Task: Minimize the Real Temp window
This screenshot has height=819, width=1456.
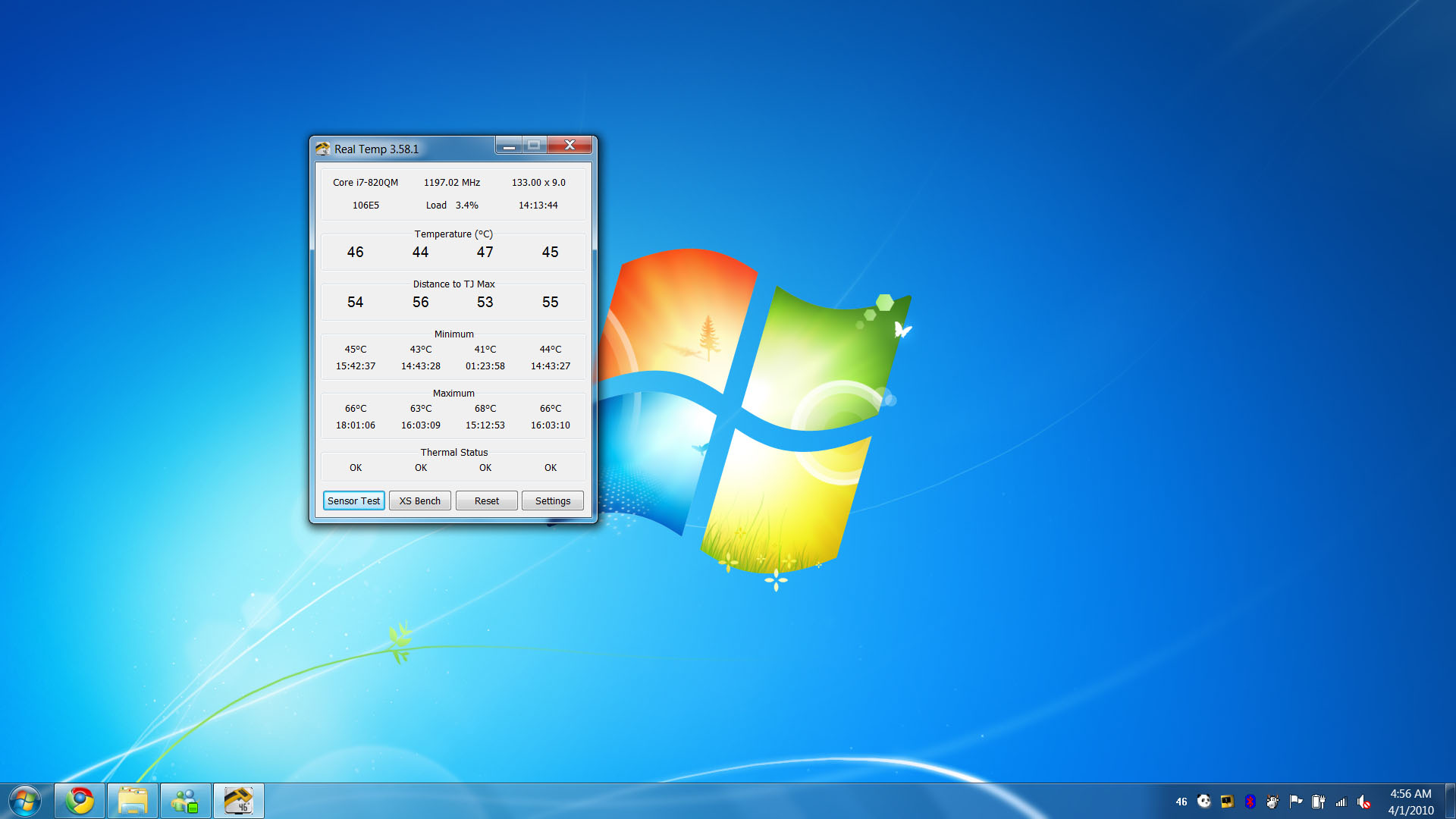Action: [509, 145]
